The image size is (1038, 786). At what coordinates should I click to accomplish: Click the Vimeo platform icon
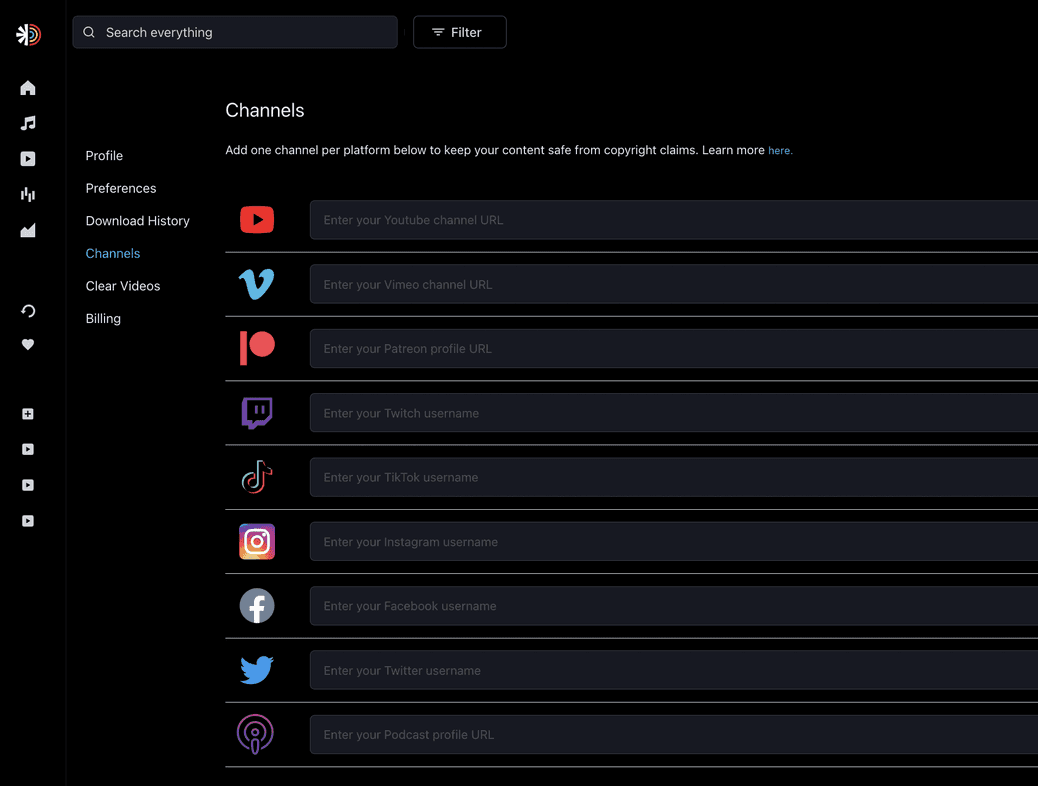[x=257, y=284]
